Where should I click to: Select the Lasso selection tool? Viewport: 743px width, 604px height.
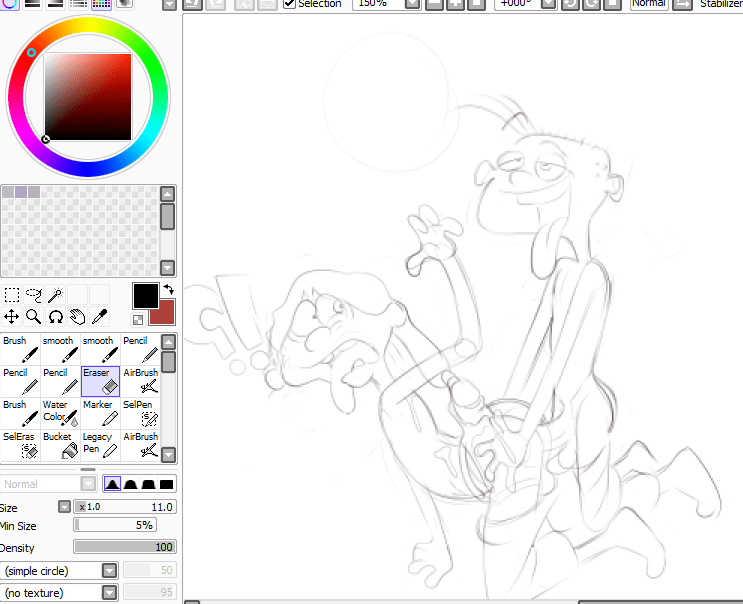(x=34, y=295)
